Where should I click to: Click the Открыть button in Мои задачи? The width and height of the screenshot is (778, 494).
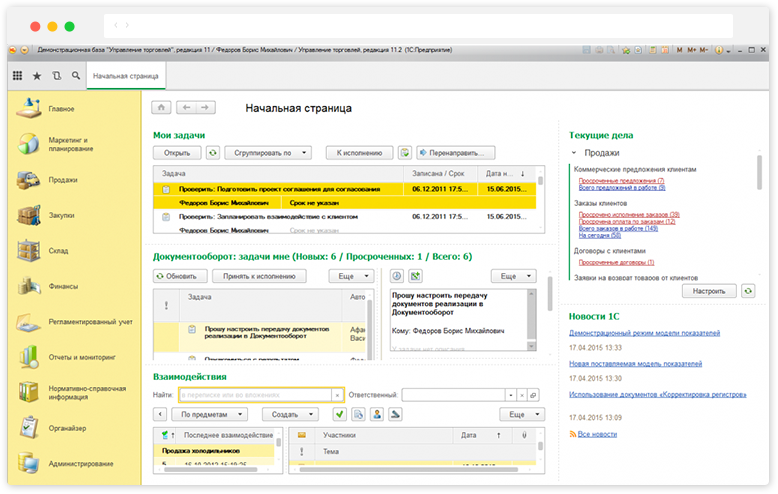[x=177, y=153]
